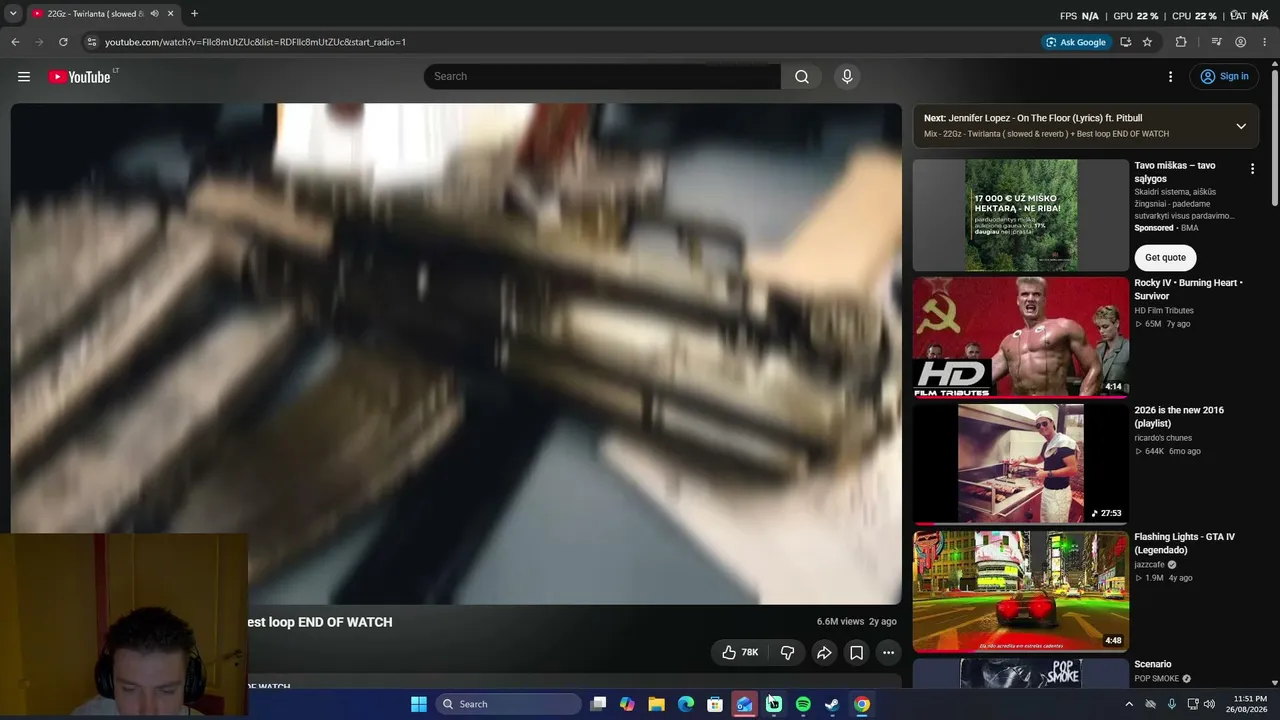Click the Pop Smoke Scenario thumbnail
This screenshot has width=1280, height=720.
click(1020, 673)
